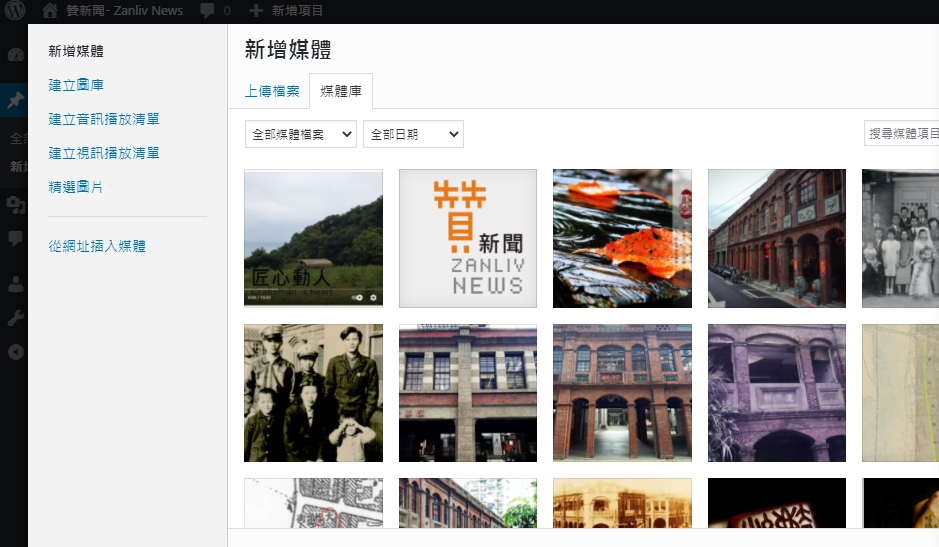This screenshot has height=547, width=939.
Task: Select the red brick street building thumbnail
Action: (777, 238)
